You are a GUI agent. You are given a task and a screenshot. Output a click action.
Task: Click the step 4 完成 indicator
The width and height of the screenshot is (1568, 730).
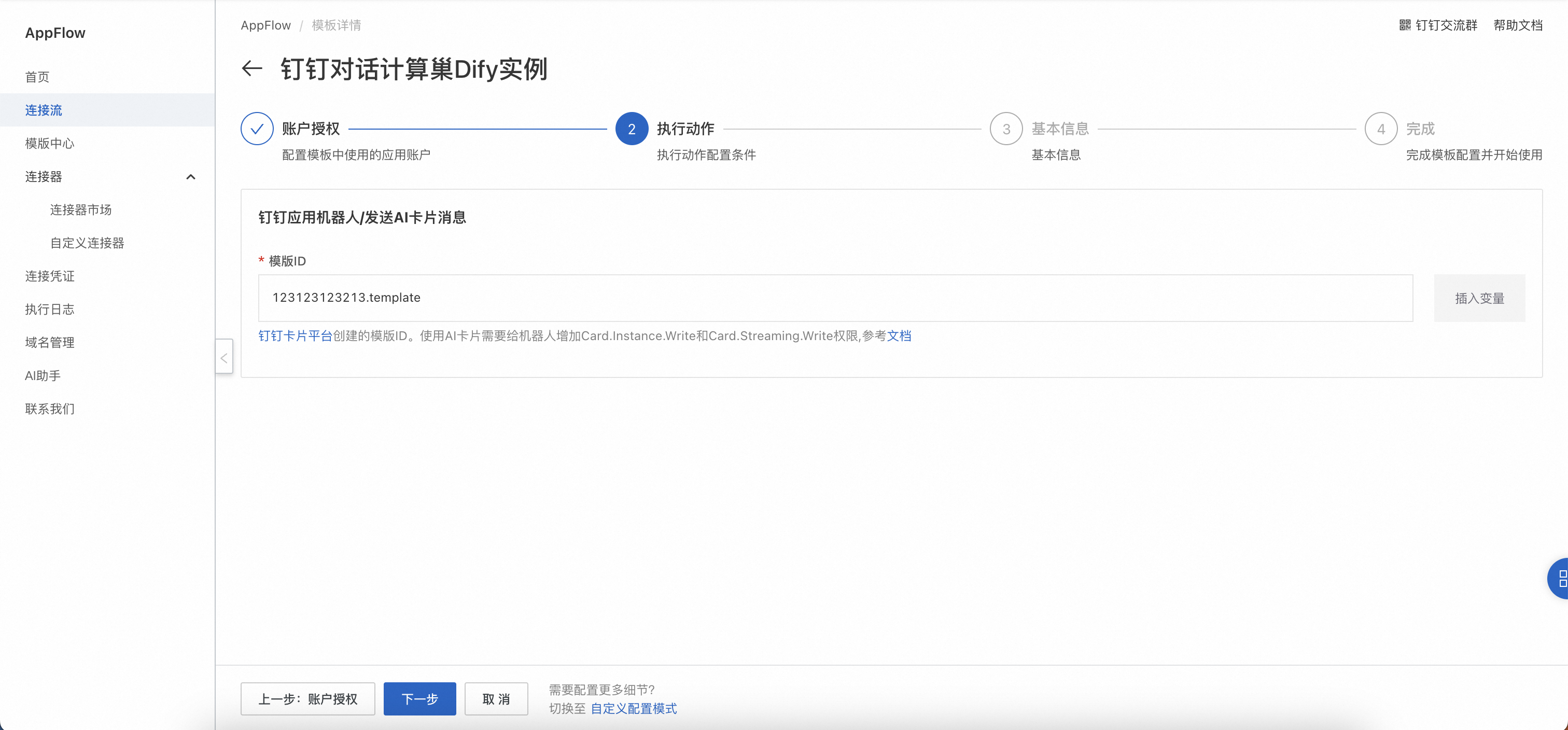tap(1381, 129)
